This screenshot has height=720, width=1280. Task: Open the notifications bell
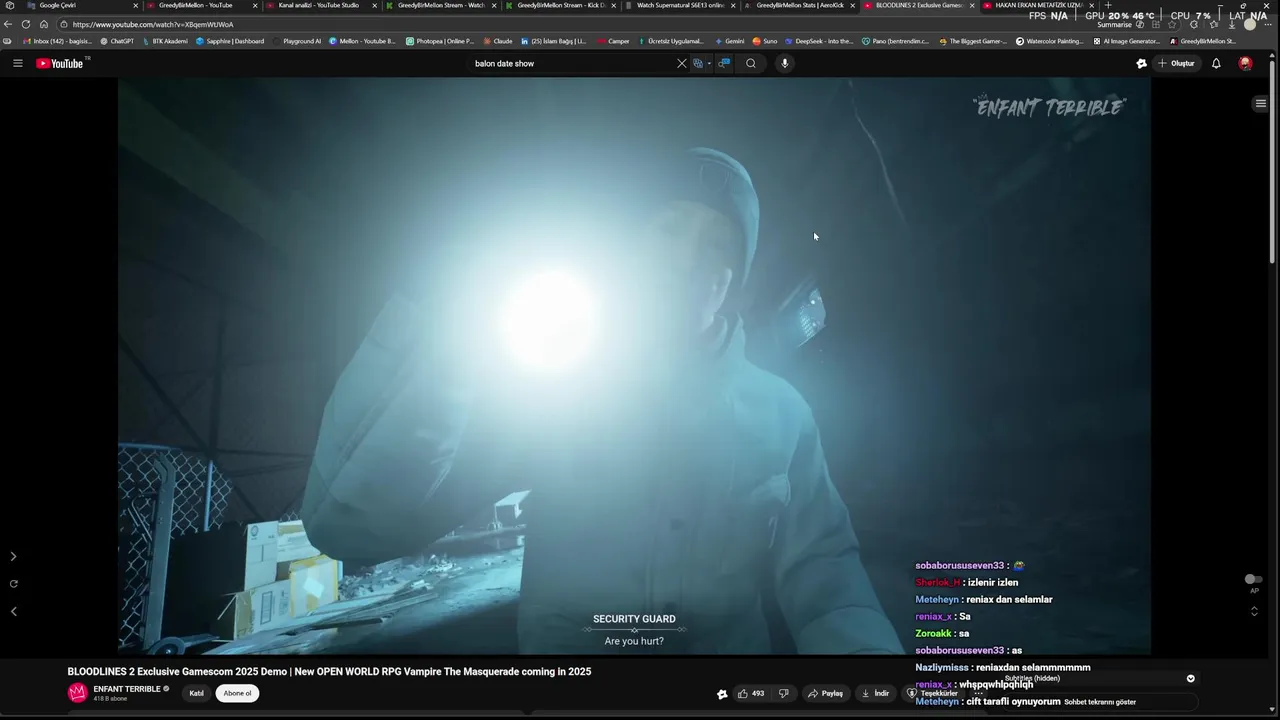click(1216, 63)
